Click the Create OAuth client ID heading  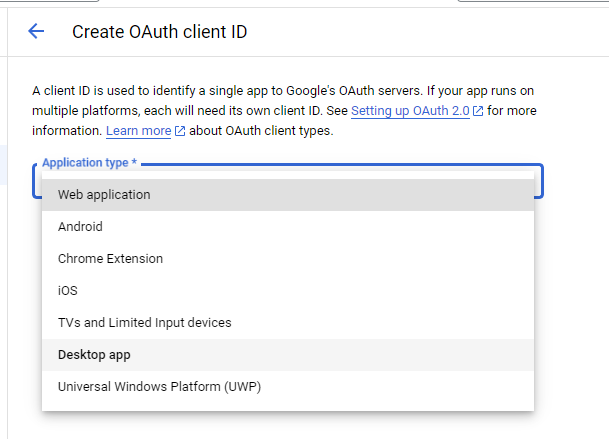[x=160, y=32]
